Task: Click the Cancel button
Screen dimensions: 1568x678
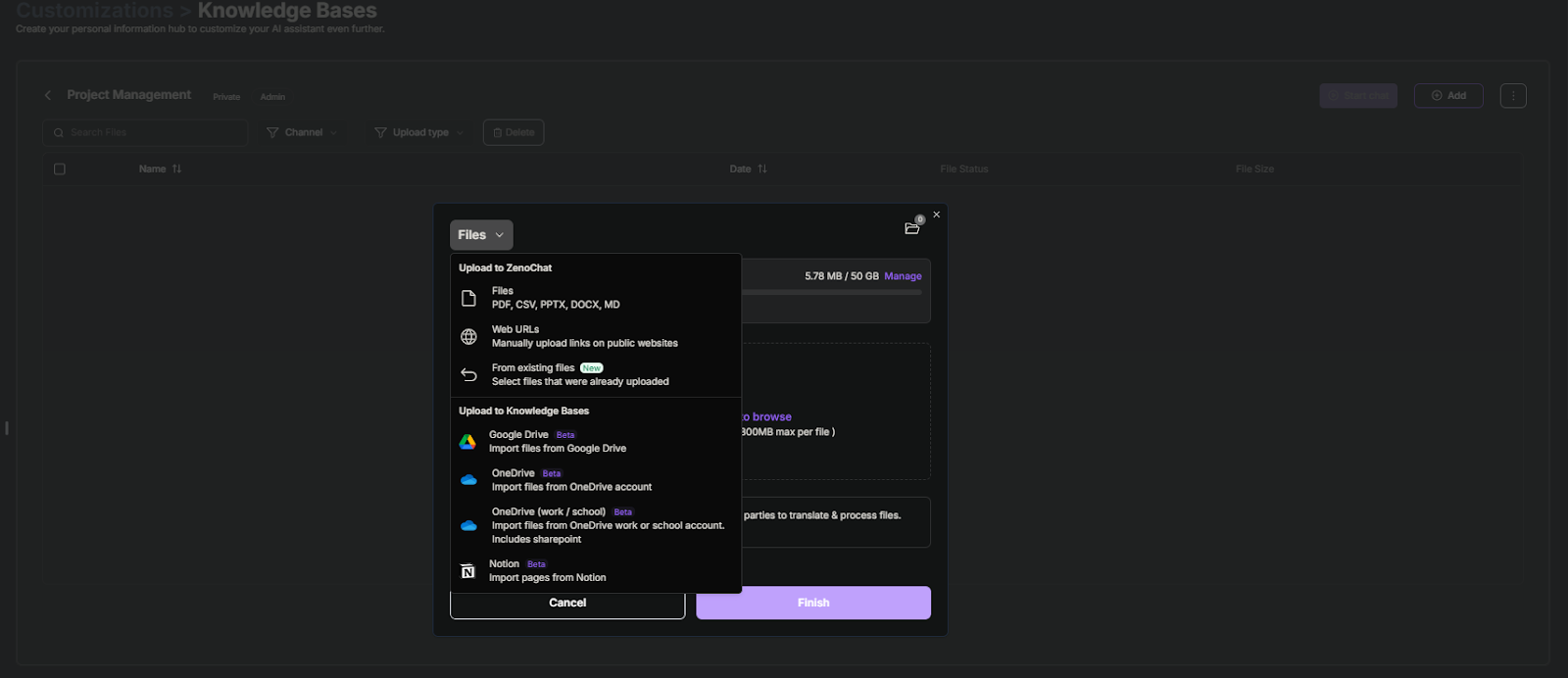Action: (x=567, y=603)
